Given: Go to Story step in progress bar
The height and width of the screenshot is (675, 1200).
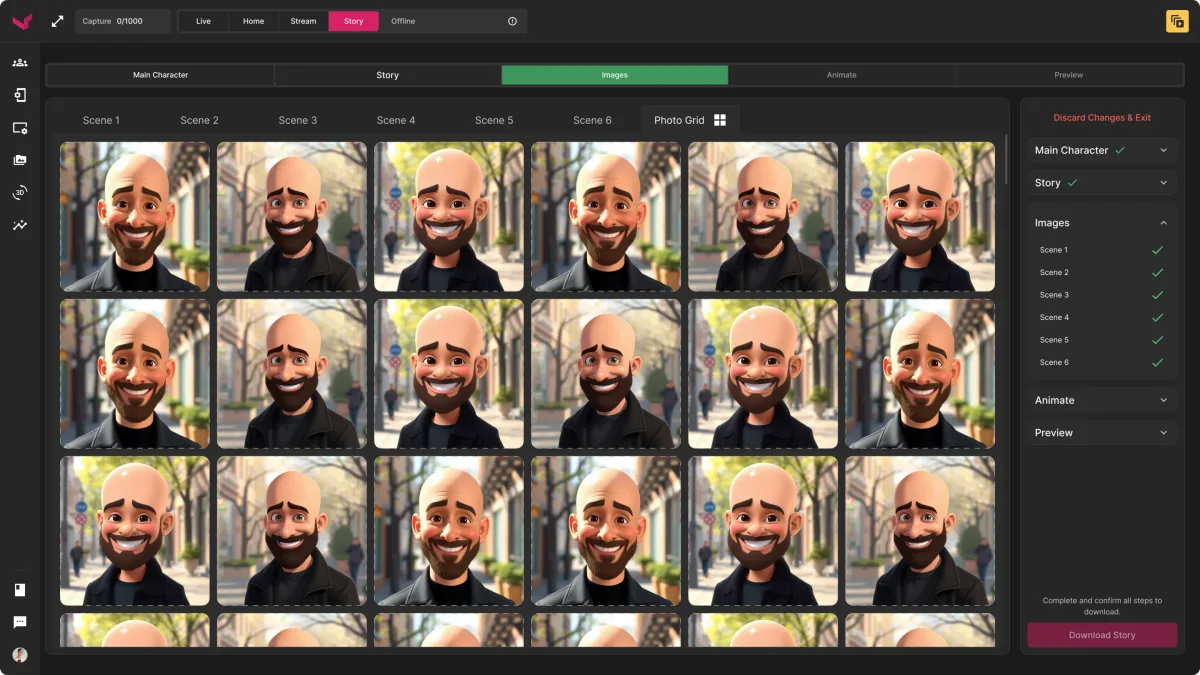Looking at the screenshot, I should pyautogui.click(x=388, y=75).
